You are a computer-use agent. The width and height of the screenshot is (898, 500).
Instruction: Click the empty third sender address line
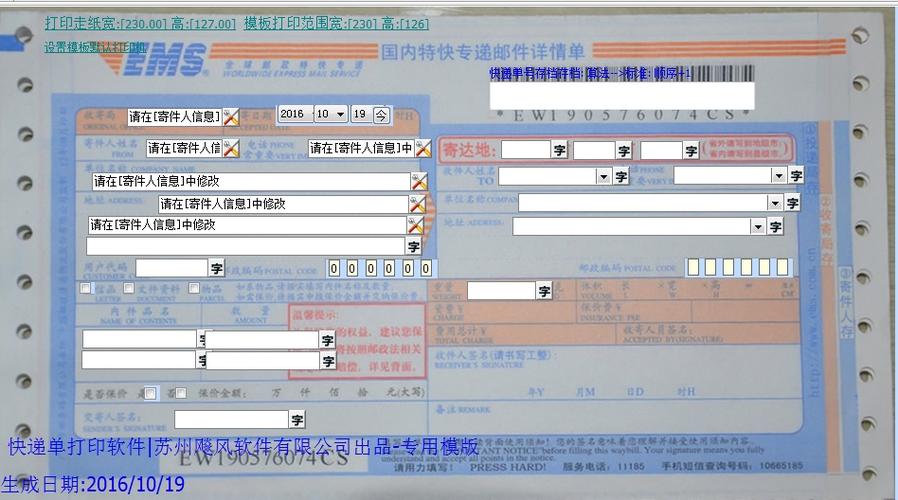pos(246,246)
